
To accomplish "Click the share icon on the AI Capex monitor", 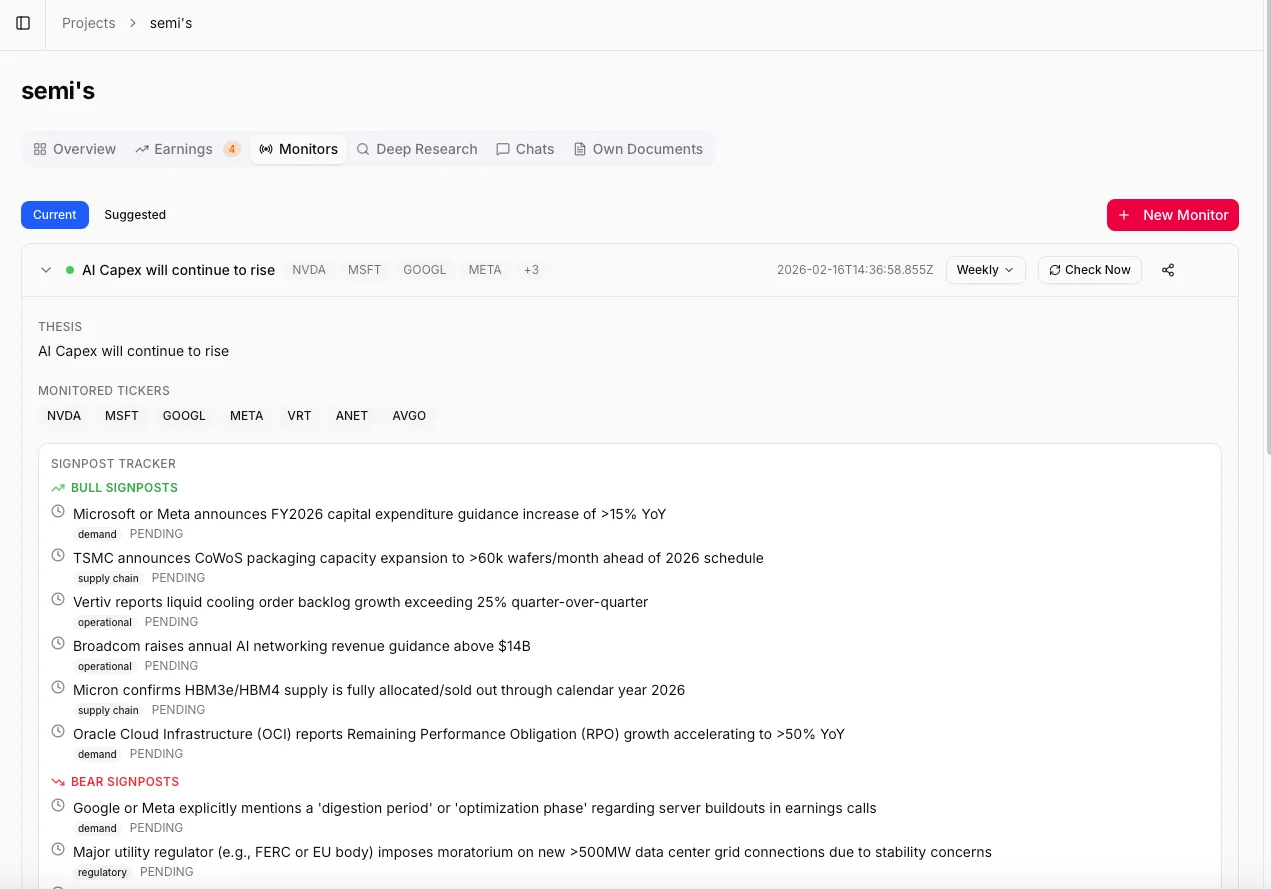I will 1168,270.
